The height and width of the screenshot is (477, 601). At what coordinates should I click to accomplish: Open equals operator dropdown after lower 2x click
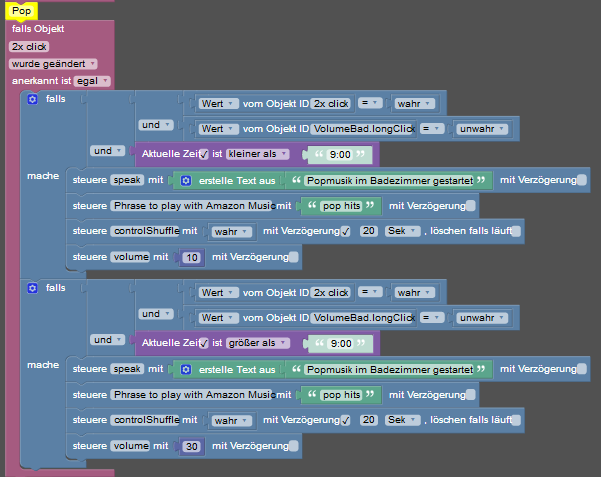point(370,292)
